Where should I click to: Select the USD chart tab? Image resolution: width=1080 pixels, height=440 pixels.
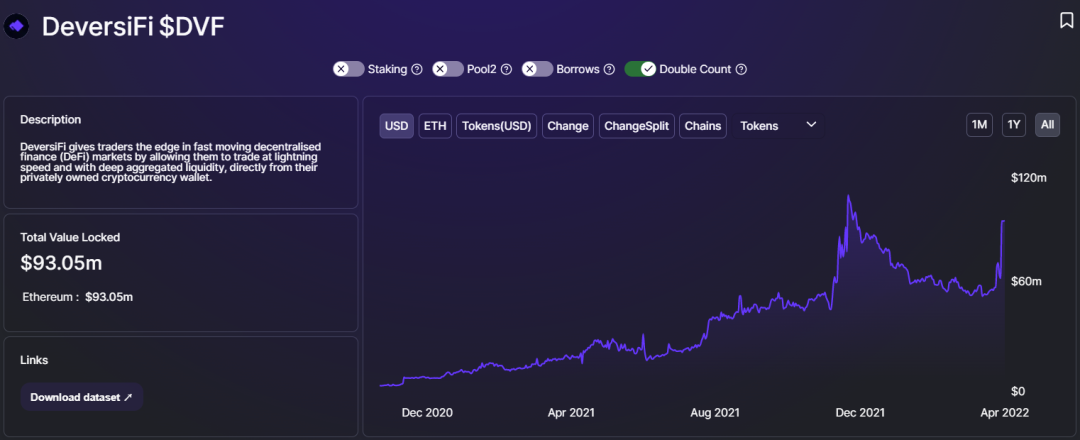tap(397, 125)
